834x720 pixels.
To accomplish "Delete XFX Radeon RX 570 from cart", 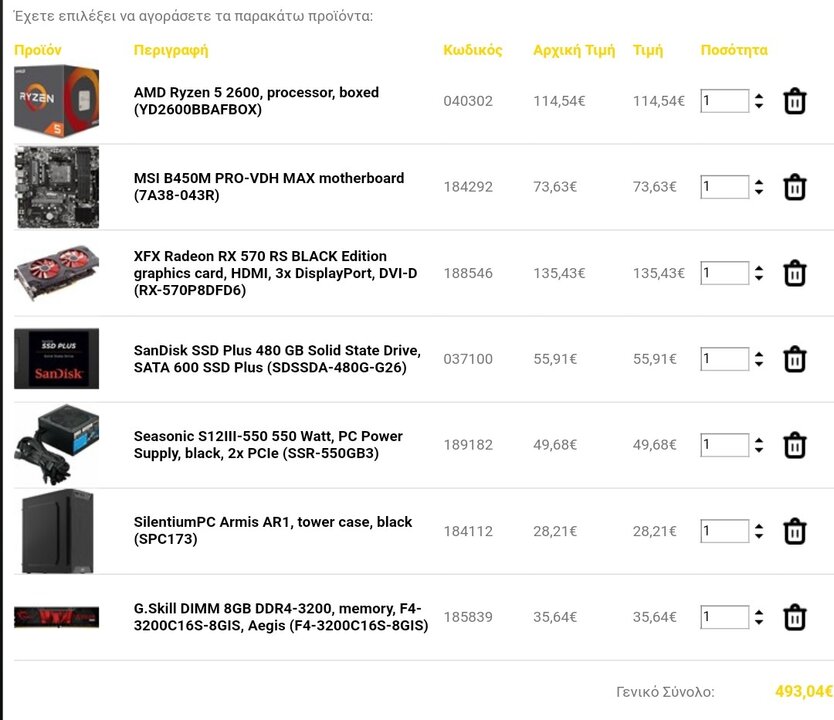I will 795,273.
